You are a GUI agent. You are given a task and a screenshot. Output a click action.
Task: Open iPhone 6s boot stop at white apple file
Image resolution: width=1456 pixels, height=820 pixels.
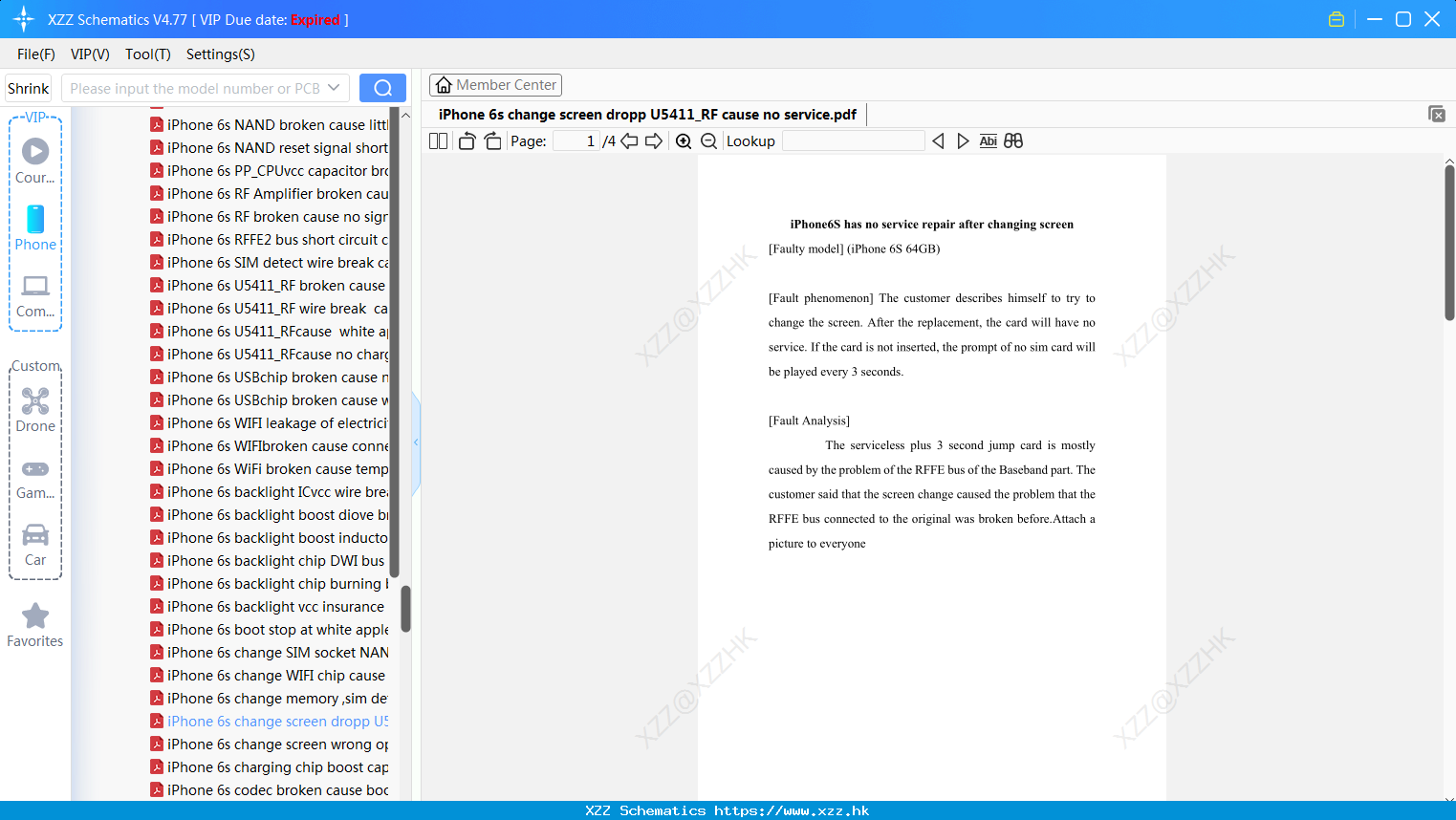click(x=270, y=630)
